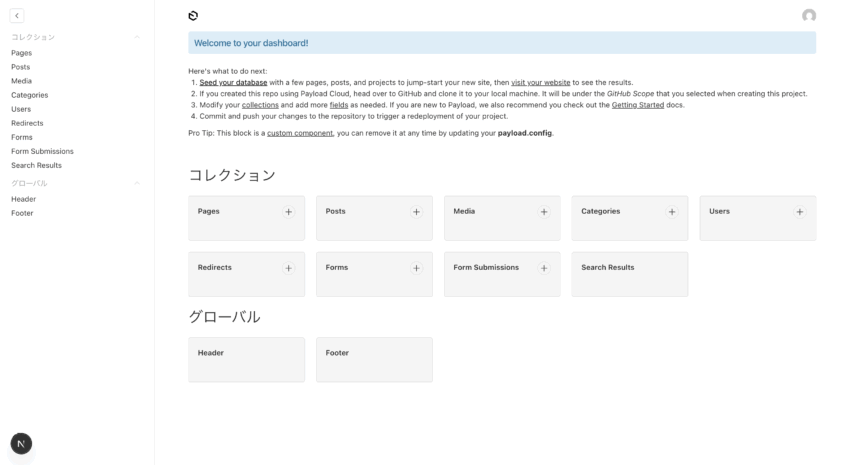This screenshot has height=465, width=850.
Task: Click plus icon on Media card
Action: (x=544, y=212)
